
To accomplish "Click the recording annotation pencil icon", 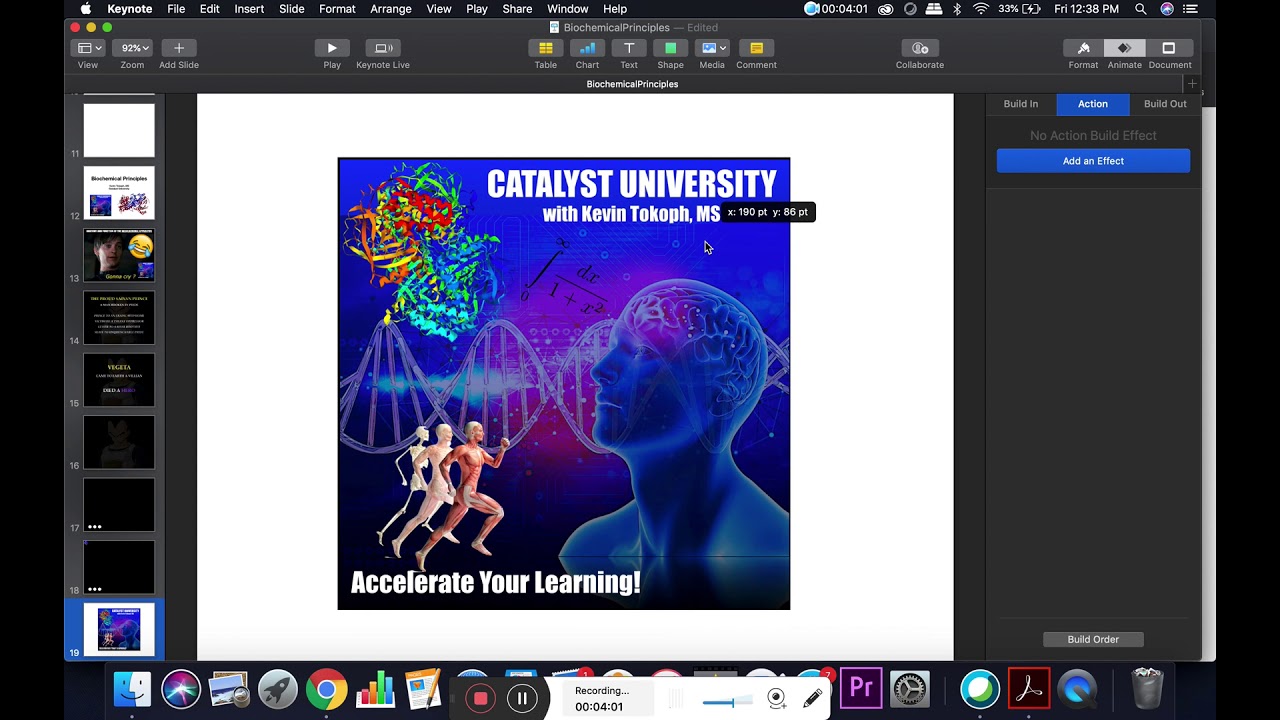I will pos(813,698).
